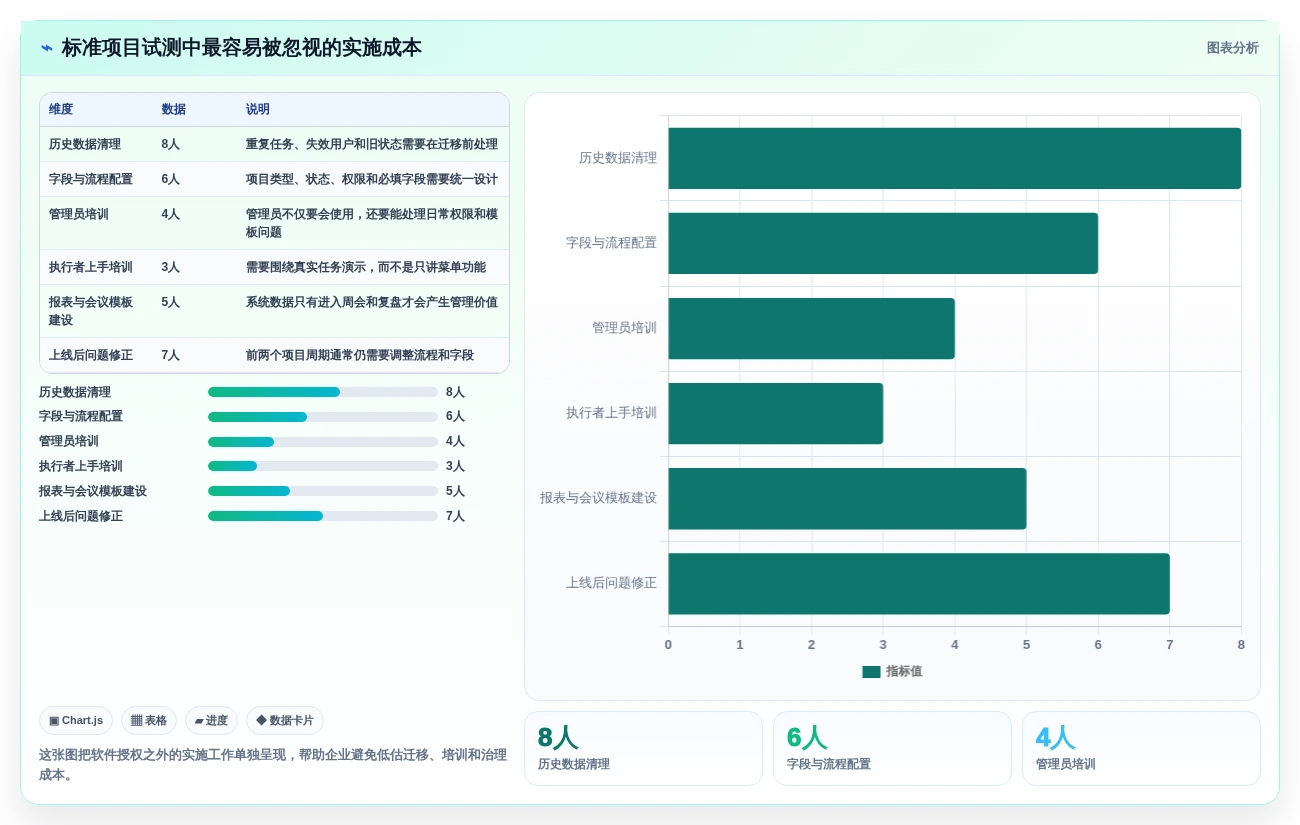The height and width of the screenshot is (825, 1300).
Task: Click the description starting 前两个项目周期
Action: click(x=360, y=355)
